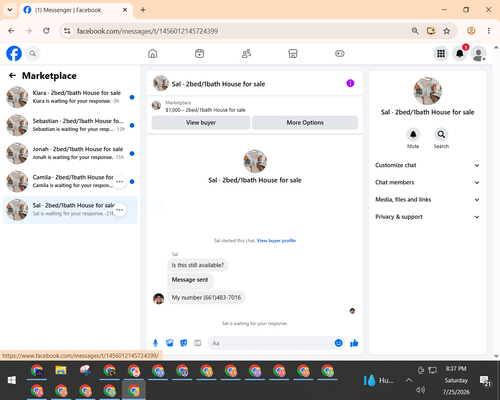Open the Facebook menu grid icon

coord(441,53)
